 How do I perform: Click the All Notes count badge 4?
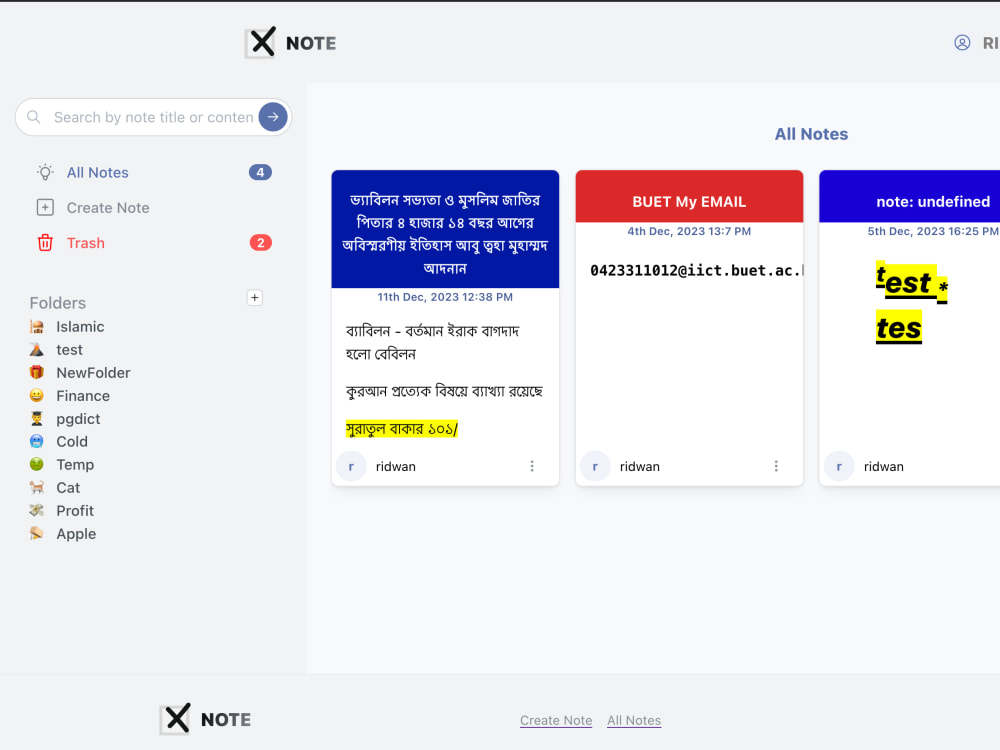click(260, 172)
